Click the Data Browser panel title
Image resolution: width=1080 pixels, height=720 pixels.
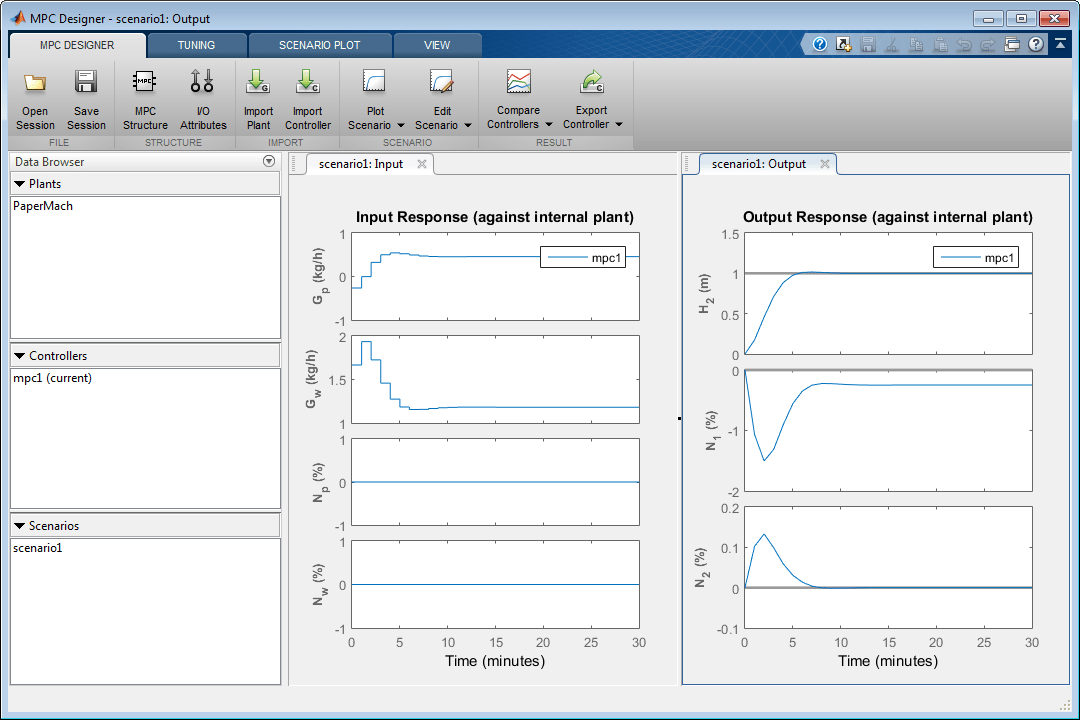50,162
